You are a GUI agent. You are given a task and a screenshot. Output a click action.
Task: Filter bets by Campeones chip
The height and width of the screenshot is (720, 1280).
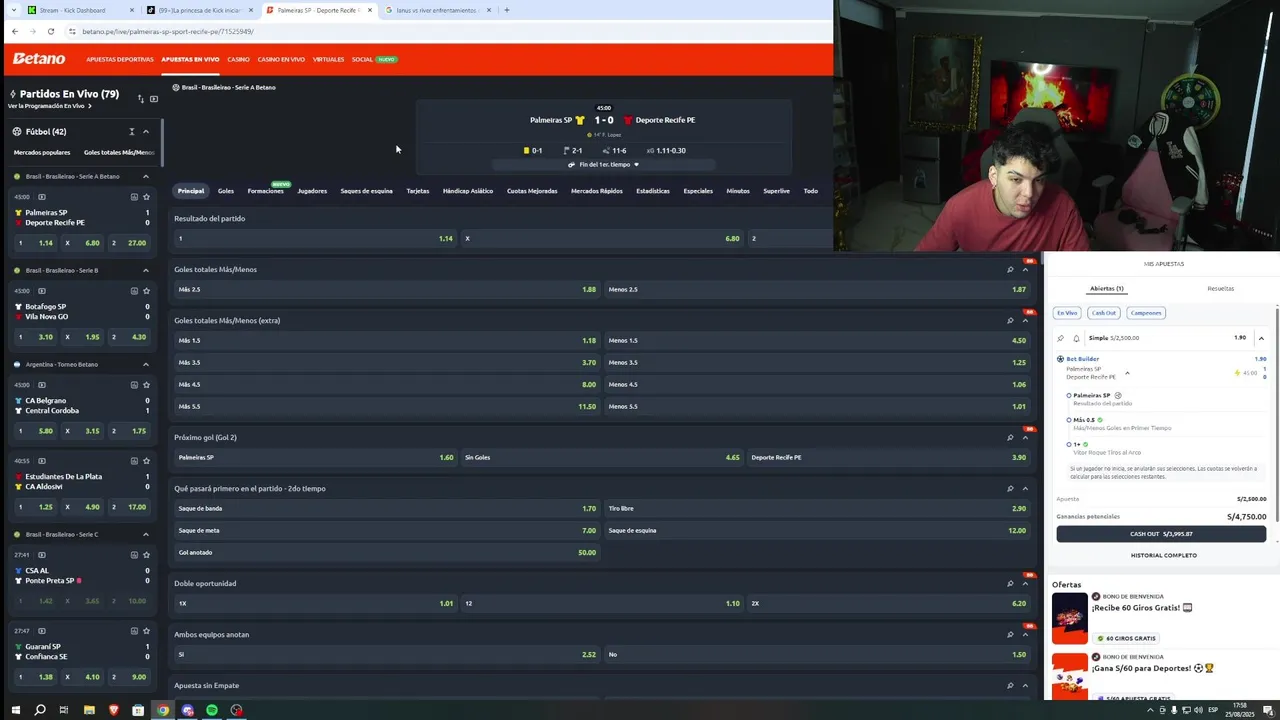click(x=1146, y=313)
